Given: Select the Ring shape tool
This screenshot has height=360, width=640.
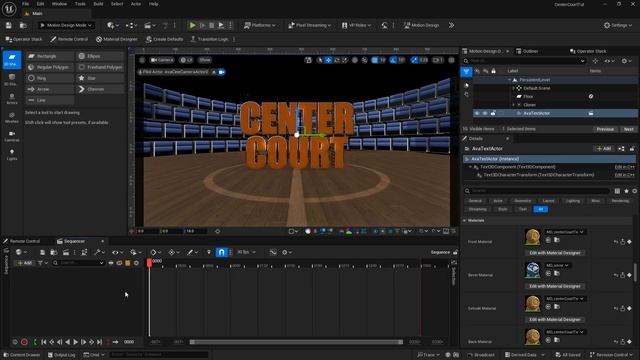Looking at the screenshot, I should point(50,78).
